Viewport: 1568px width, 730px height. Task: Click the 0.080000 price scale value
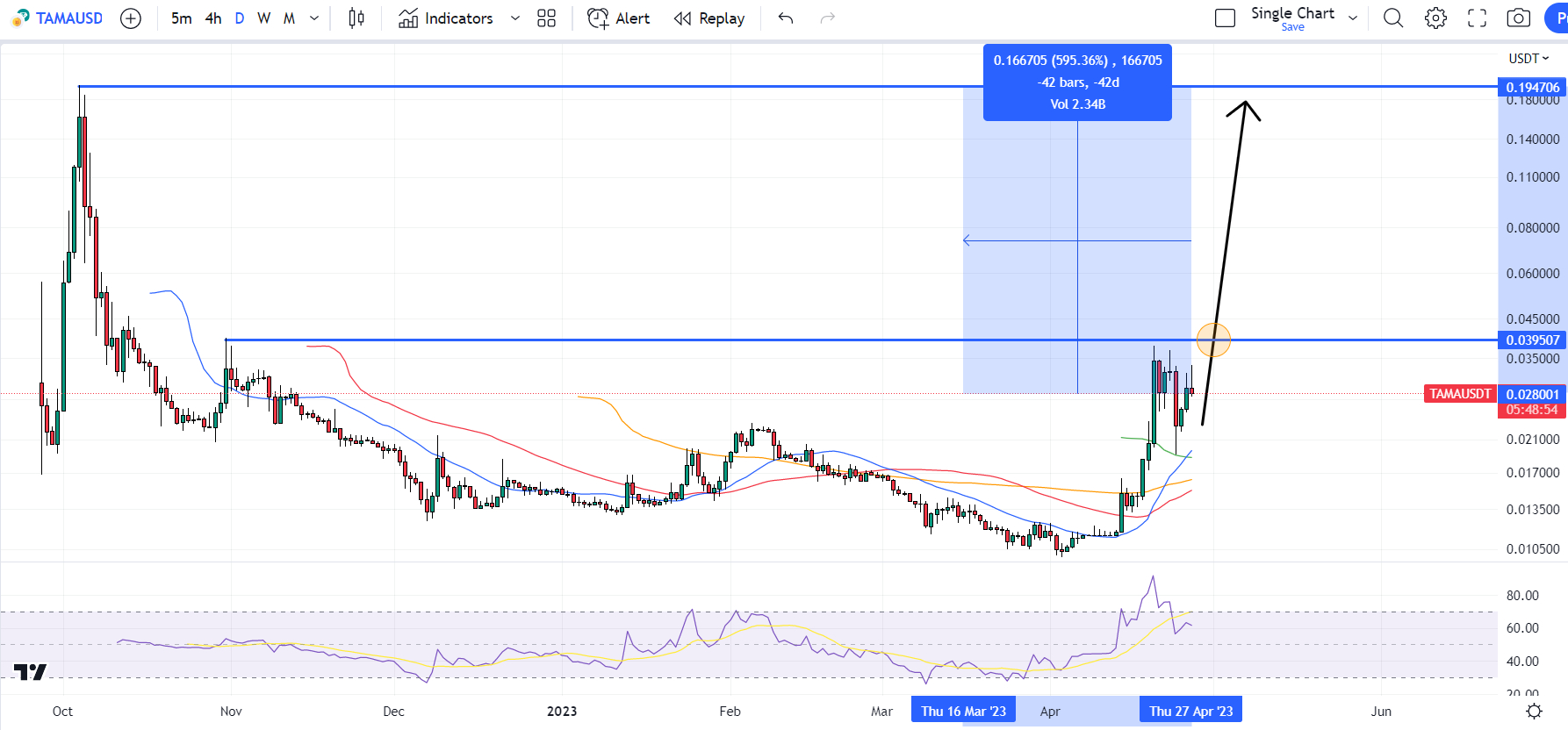coord(1533,228)
